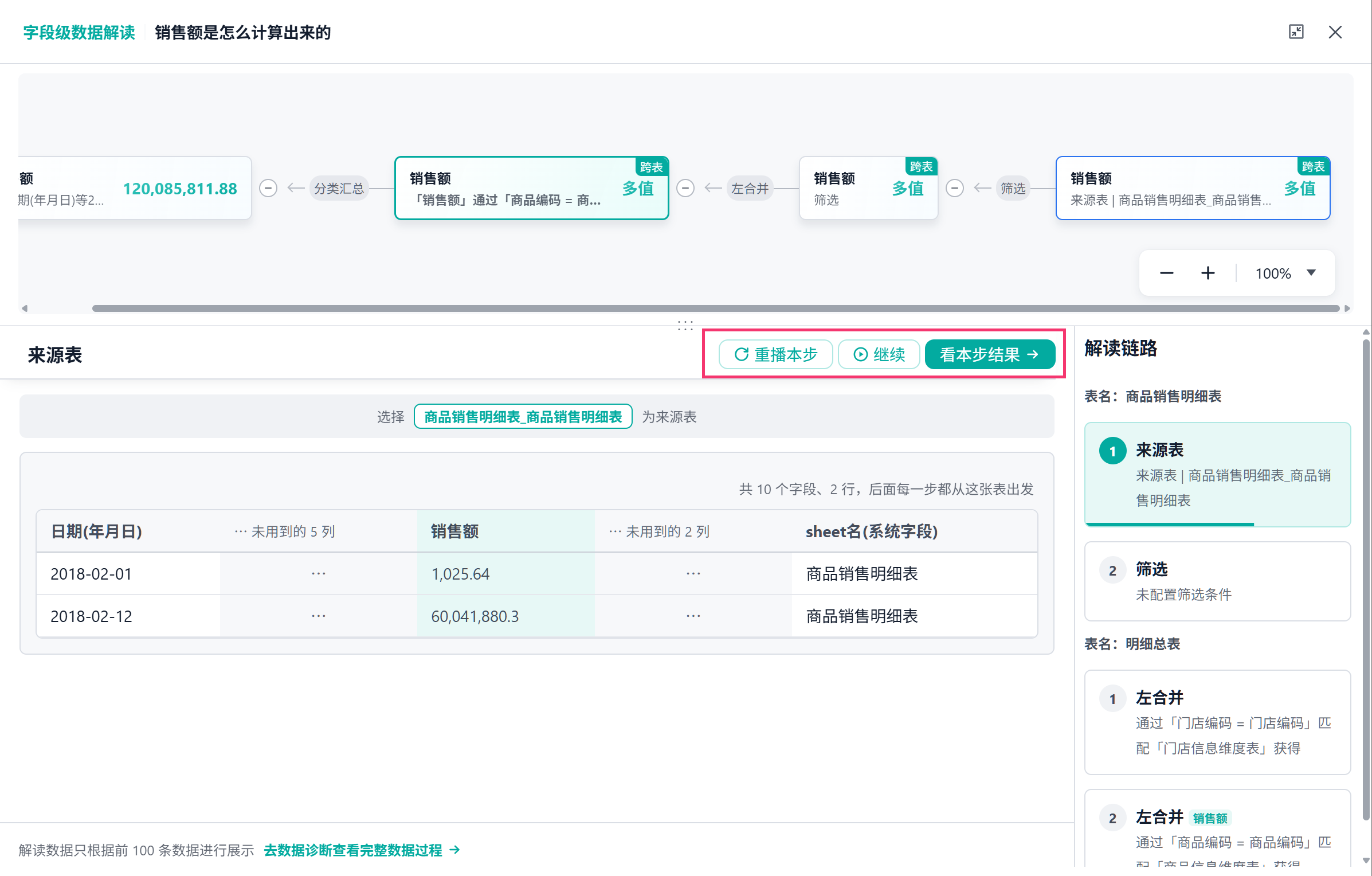This screenshot has width=1372, height=876.
Task: Click the shrink window icon at top right
Action: (x=1296, y=32)
